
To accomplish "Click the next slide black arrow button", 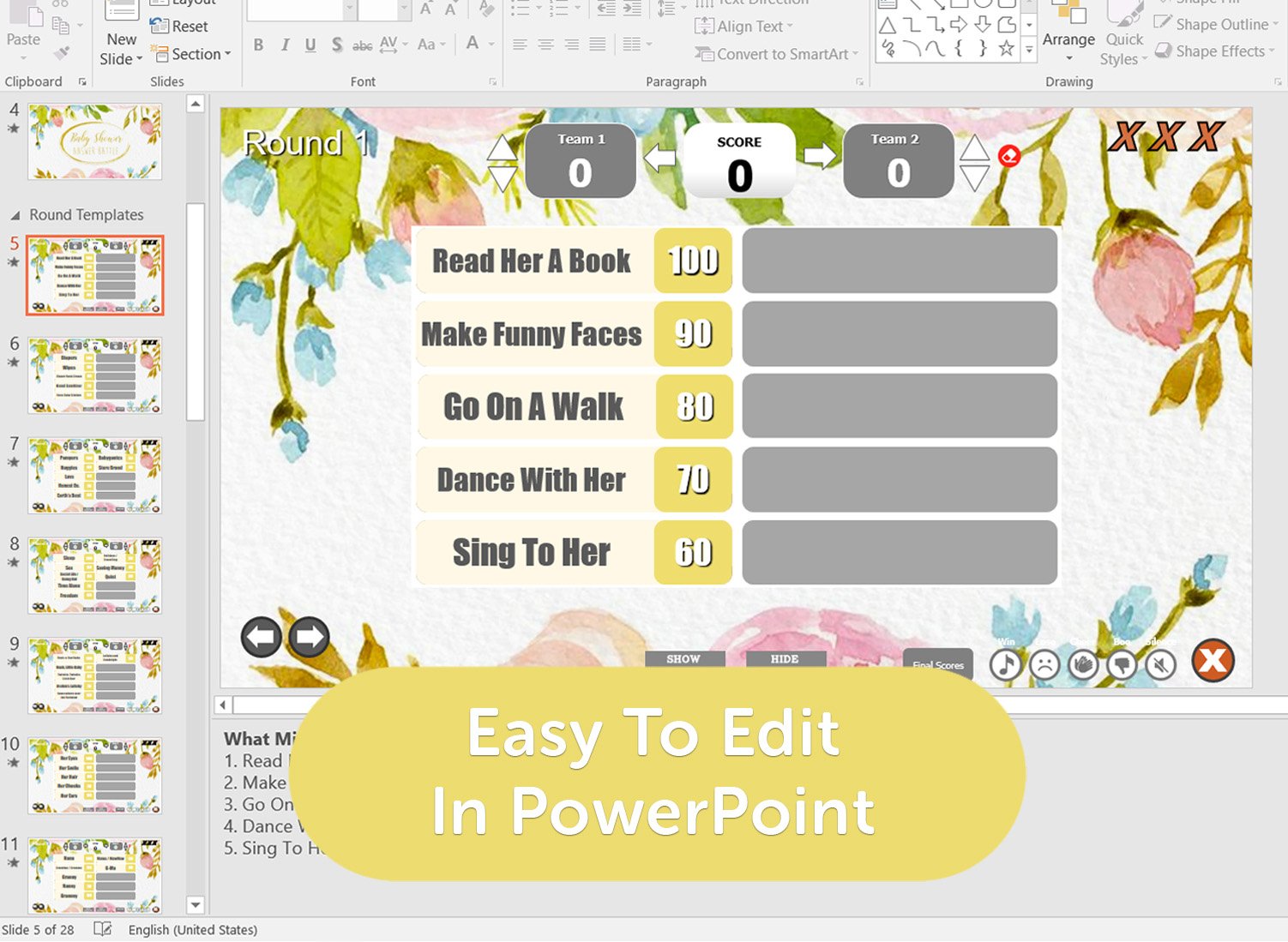I will (x=309, y=638).
